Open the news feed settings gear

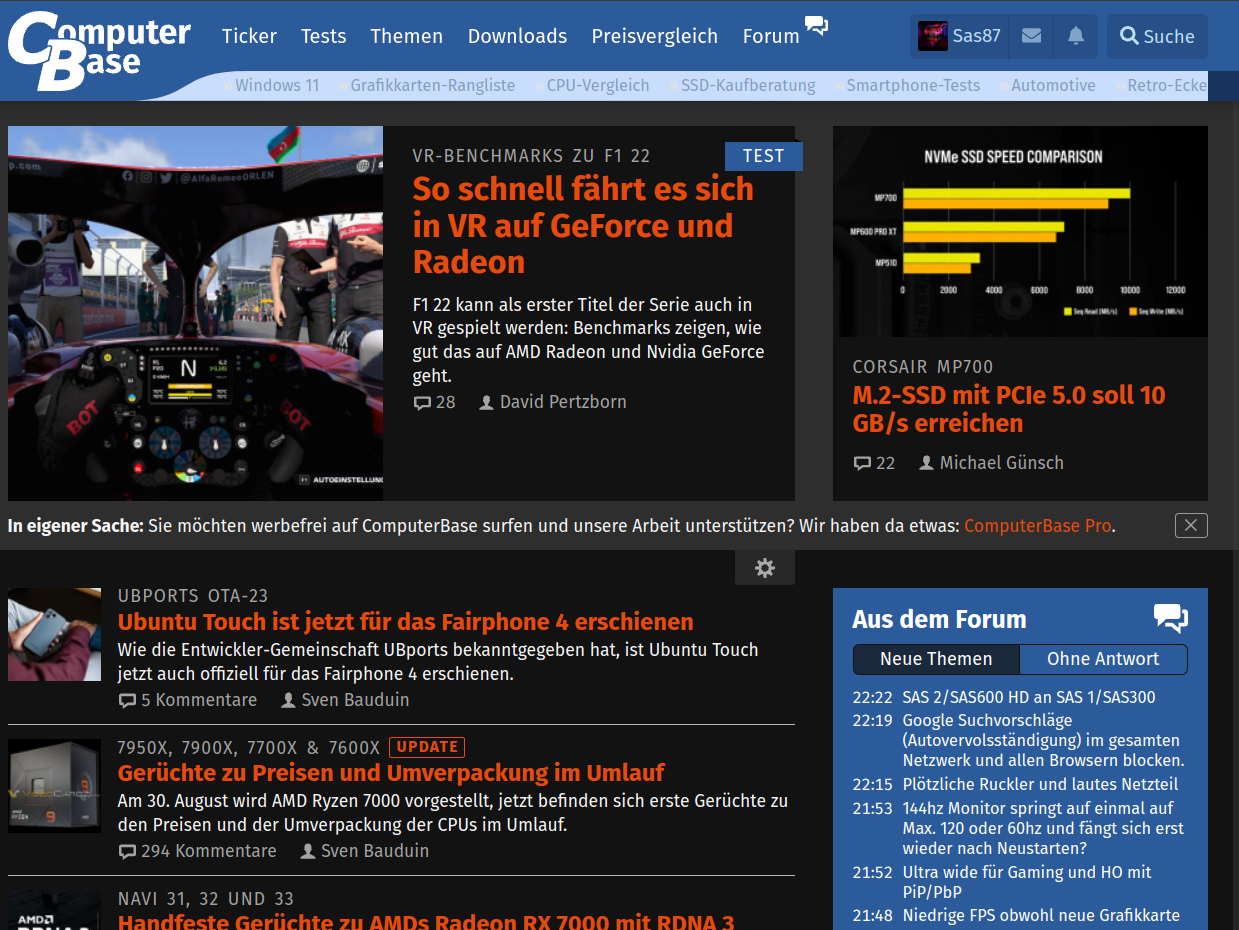(765, 568)
